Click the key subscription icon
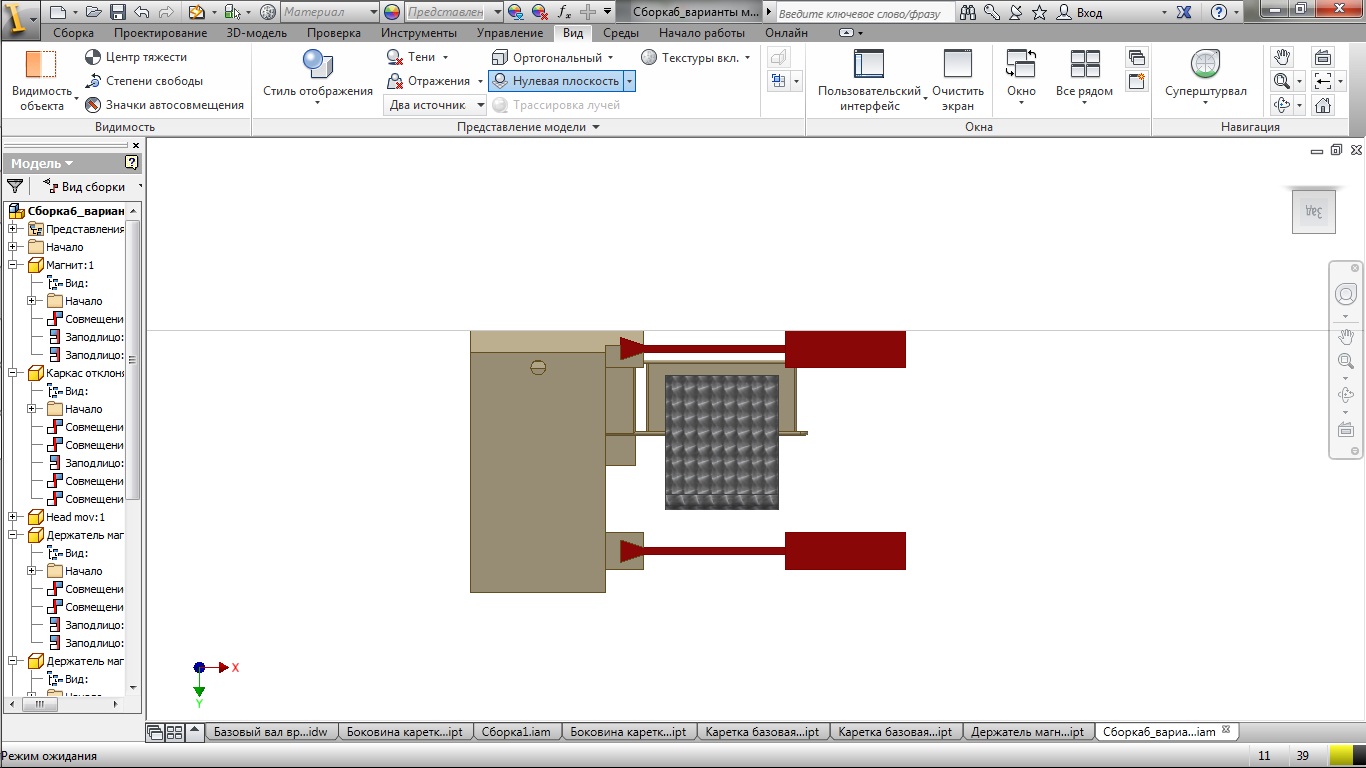This screenshot has width=1366, height=768. 992,13
